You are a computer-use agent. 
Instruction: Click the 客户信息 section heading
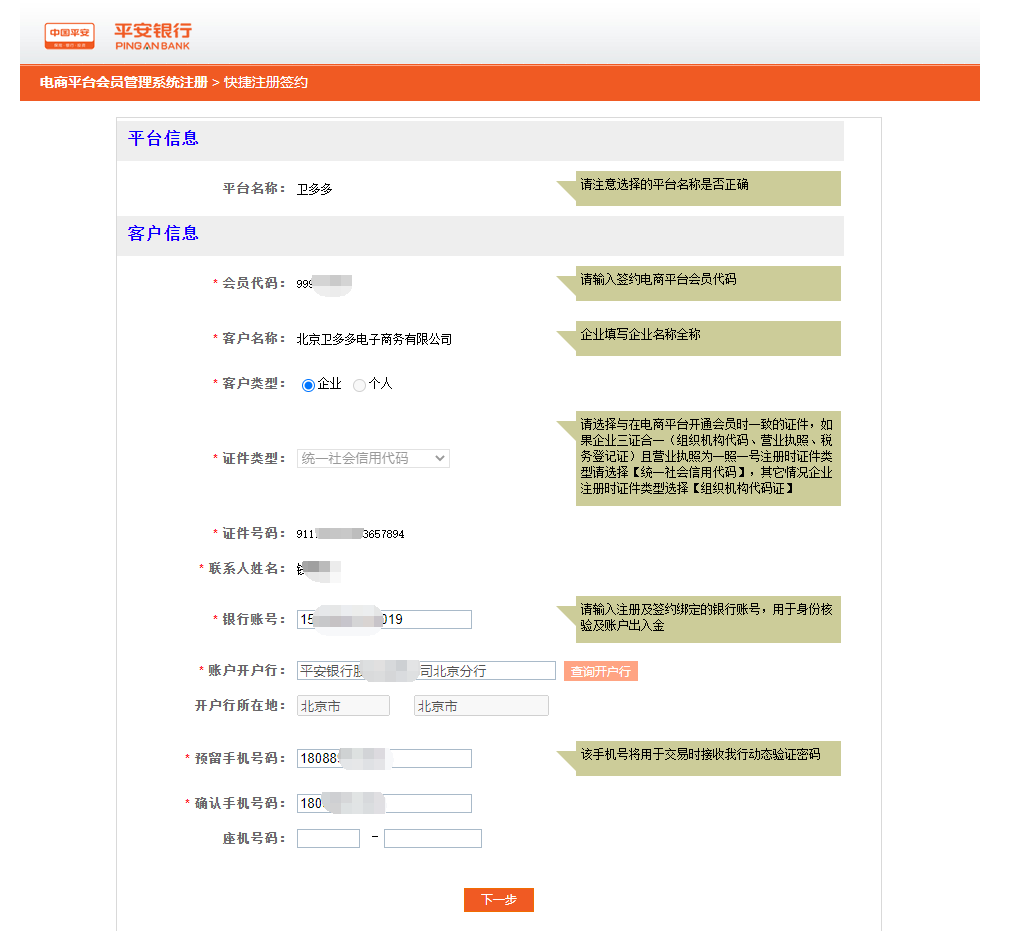[163, 234]
